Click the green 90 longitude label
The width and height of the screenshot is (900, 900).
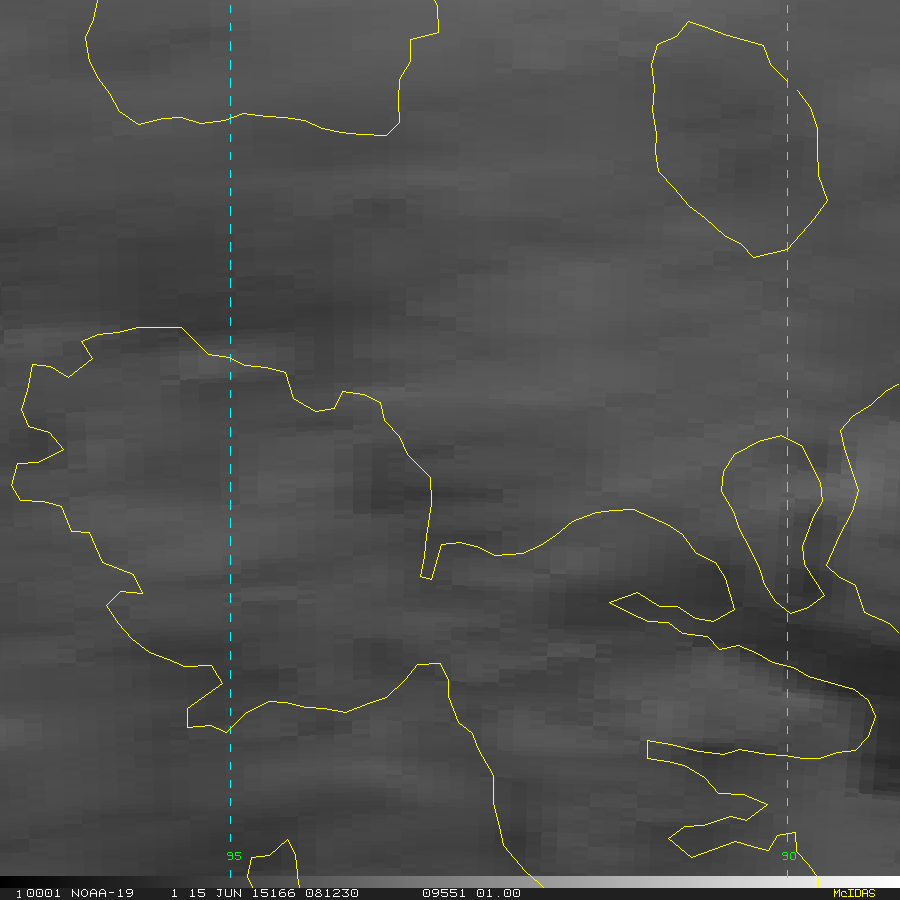788,856
